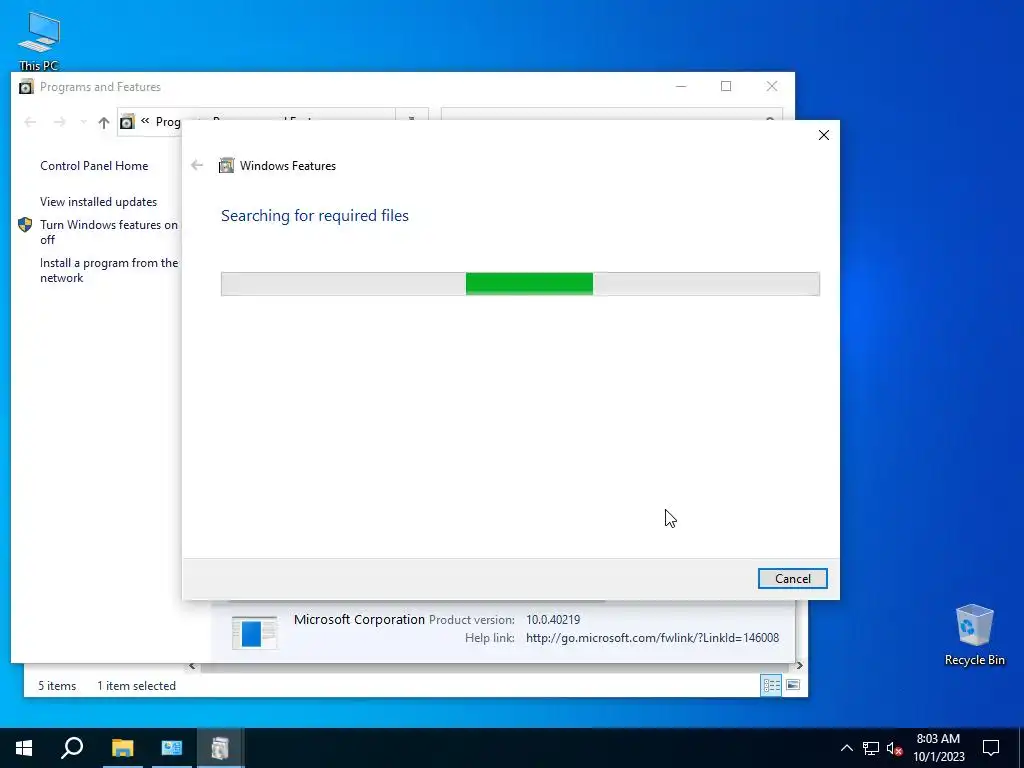Click 'Searching for required files' heading

(x=315, y=216)
